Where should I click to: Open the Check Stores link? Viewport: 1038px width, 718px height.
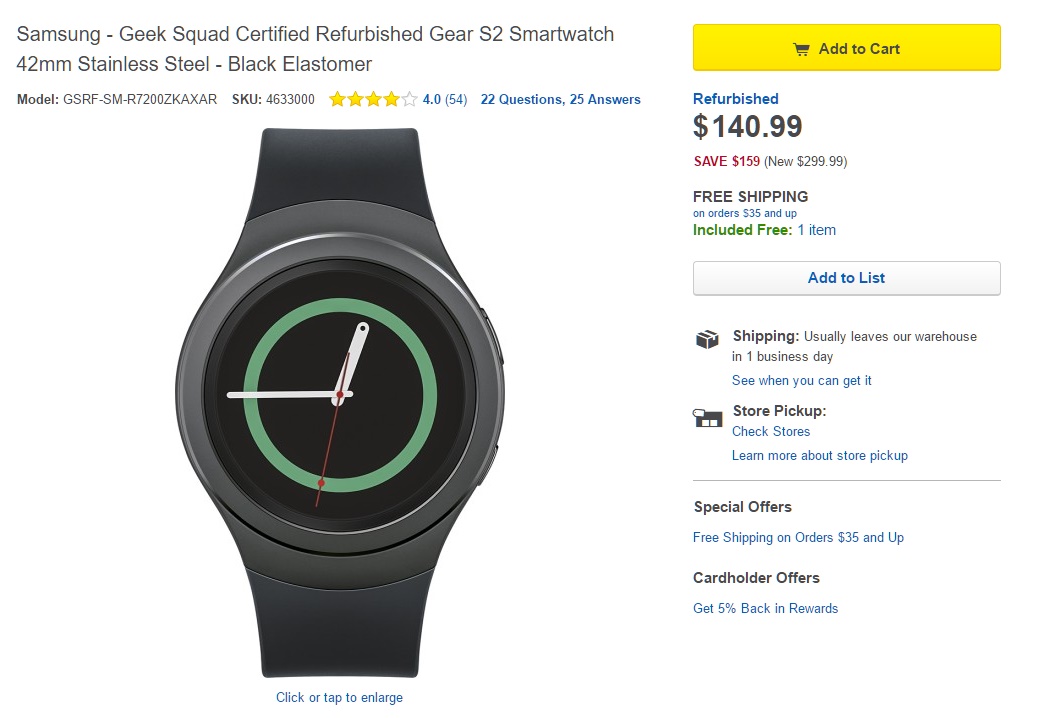tap(770, 431)
